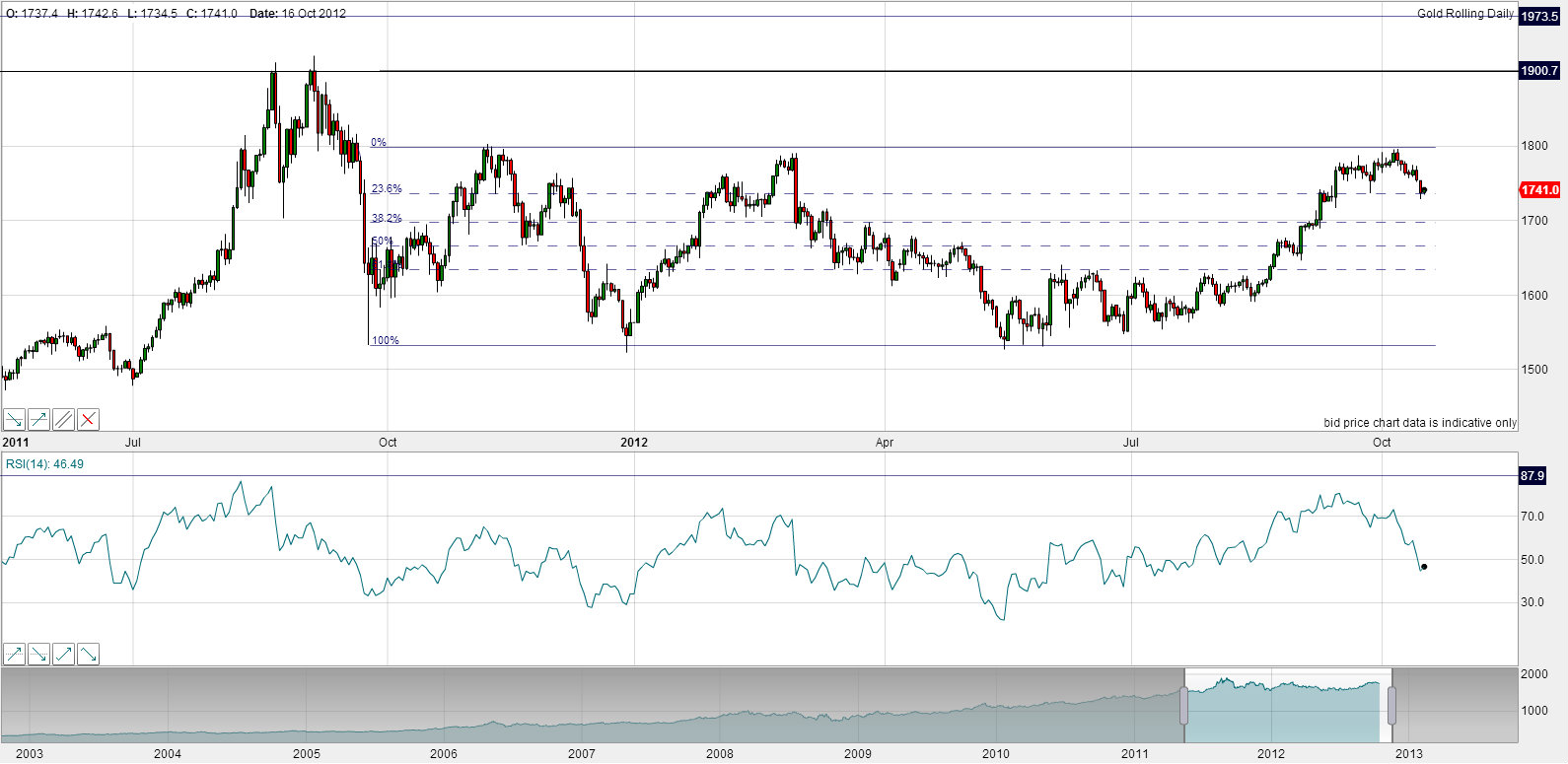Click the 87.9 RSI level label
1568x764 pixels.
coord(1532,476)
